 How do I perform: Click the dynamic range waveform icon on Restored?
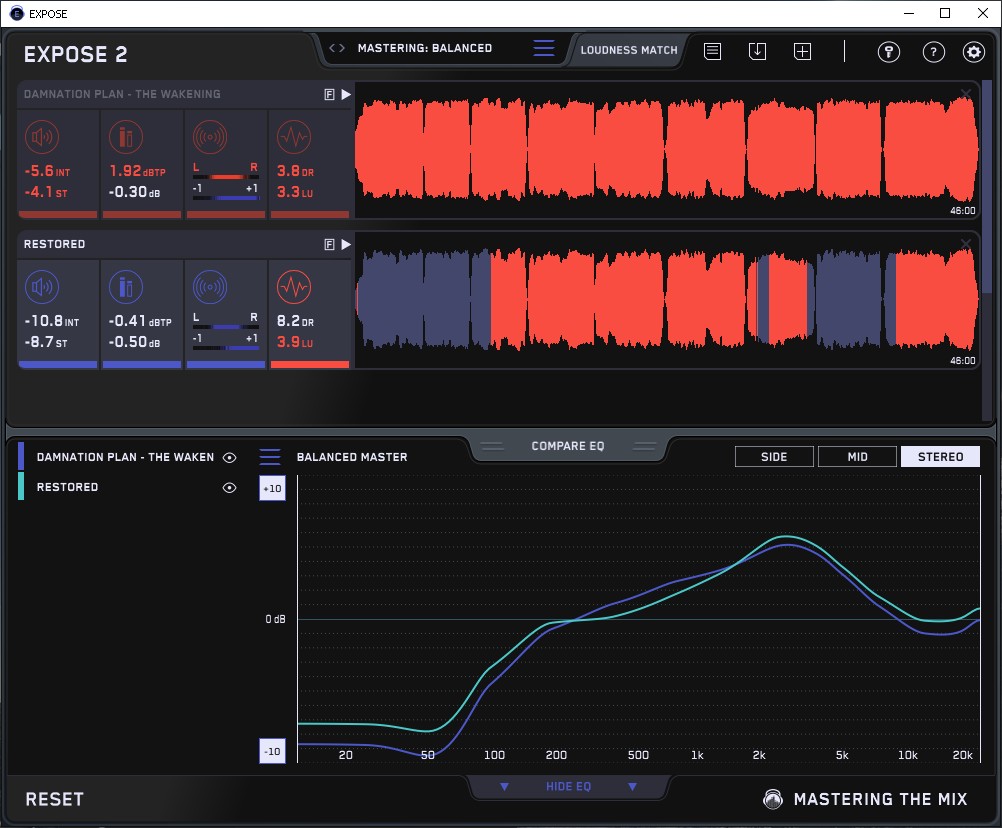click(x=293, y=288)
